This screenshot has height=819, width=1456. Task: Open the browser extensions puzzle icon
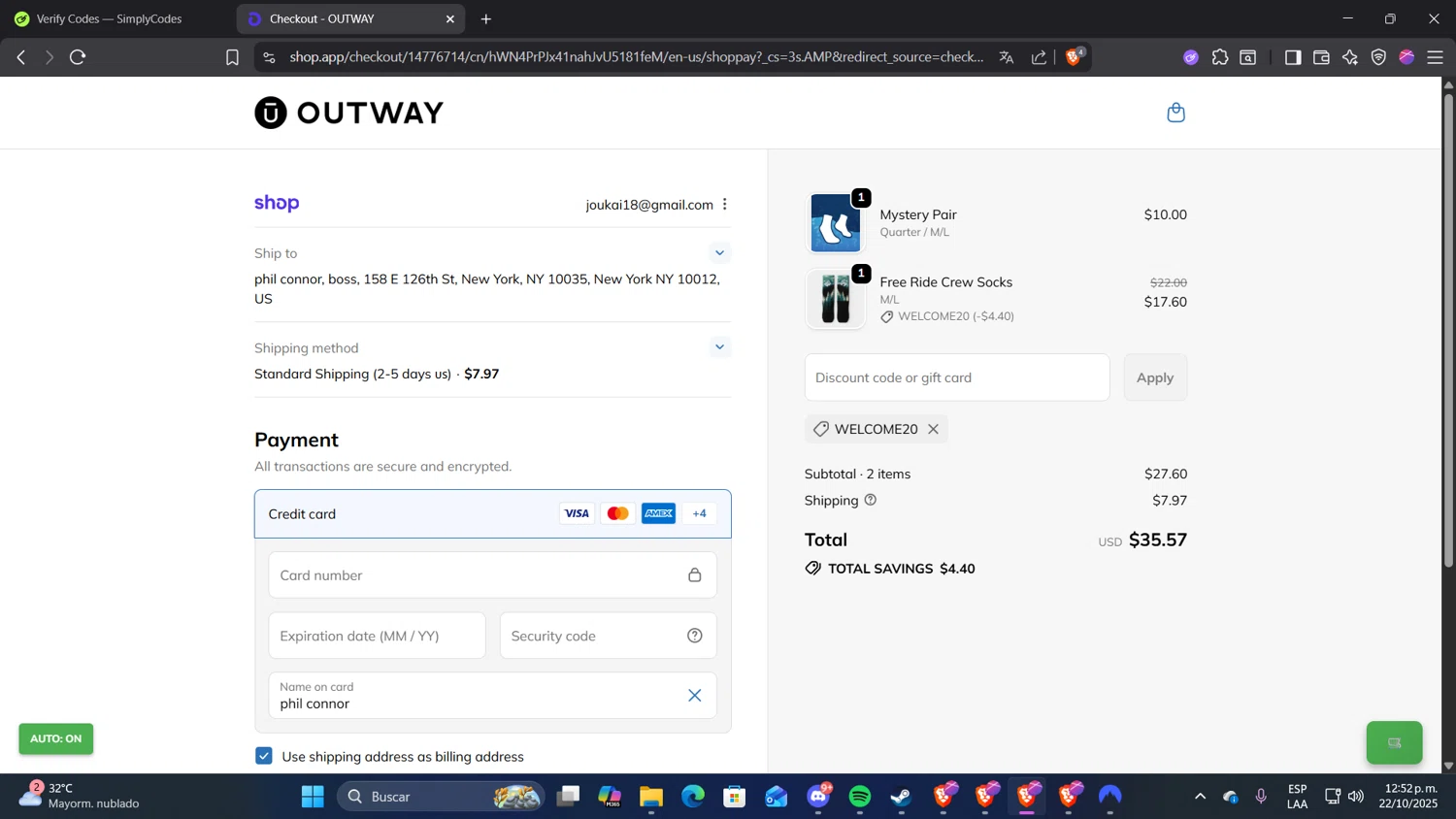[x=1220, y=57]
